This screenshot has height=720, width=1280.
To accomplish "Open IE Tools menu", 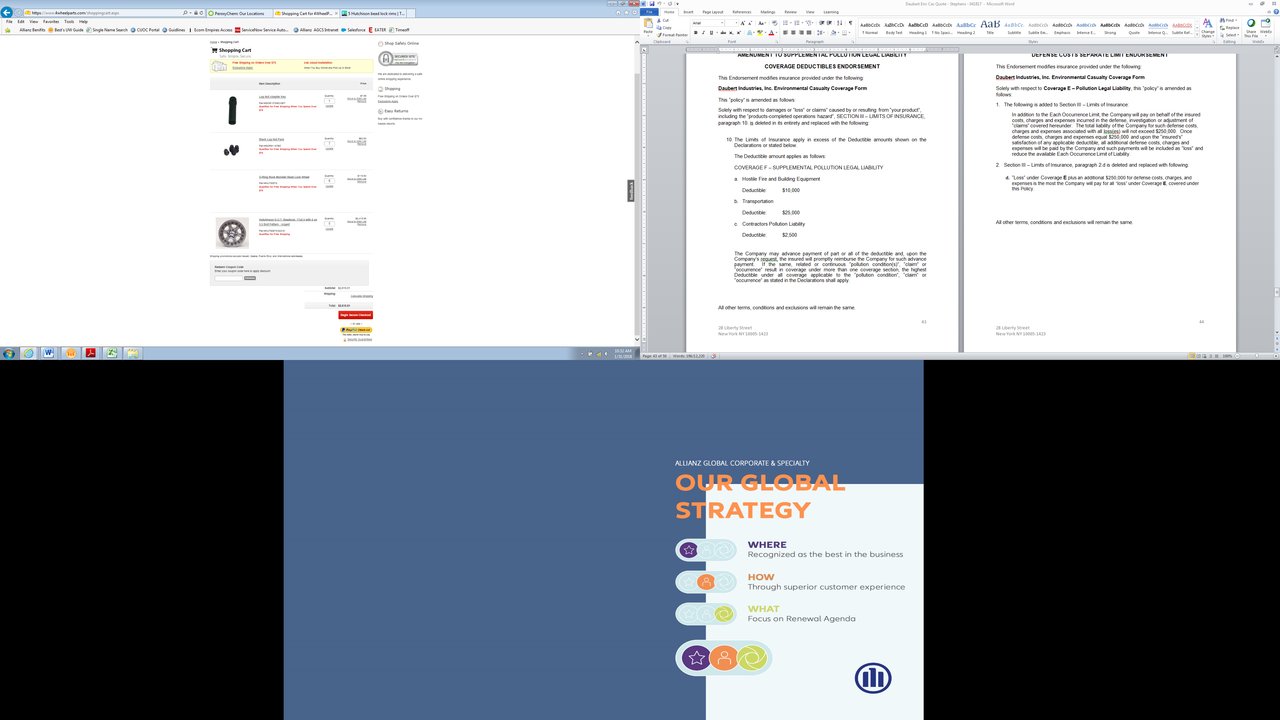I will [69, 21].
